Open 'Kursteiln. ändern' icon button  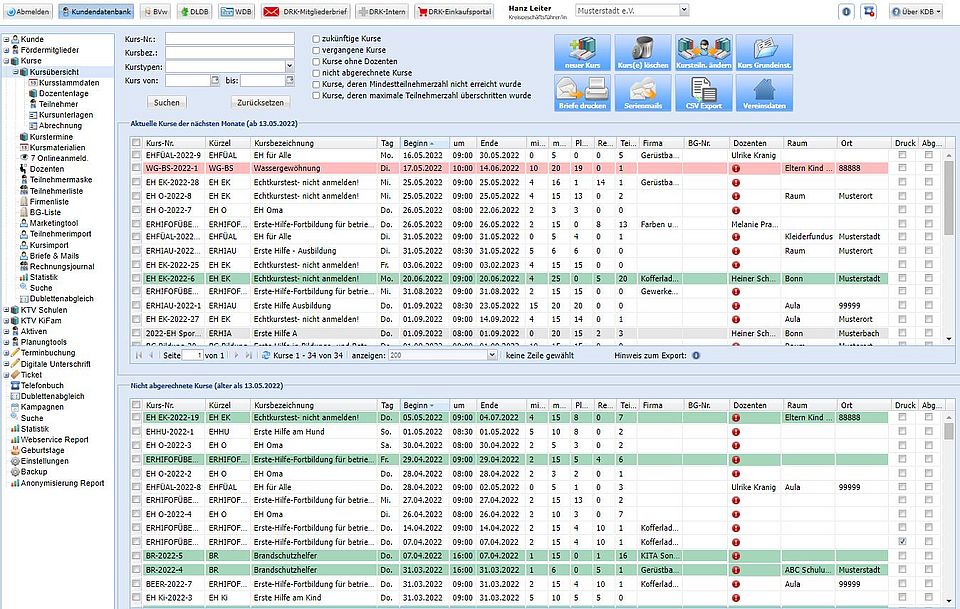point(703,53)
